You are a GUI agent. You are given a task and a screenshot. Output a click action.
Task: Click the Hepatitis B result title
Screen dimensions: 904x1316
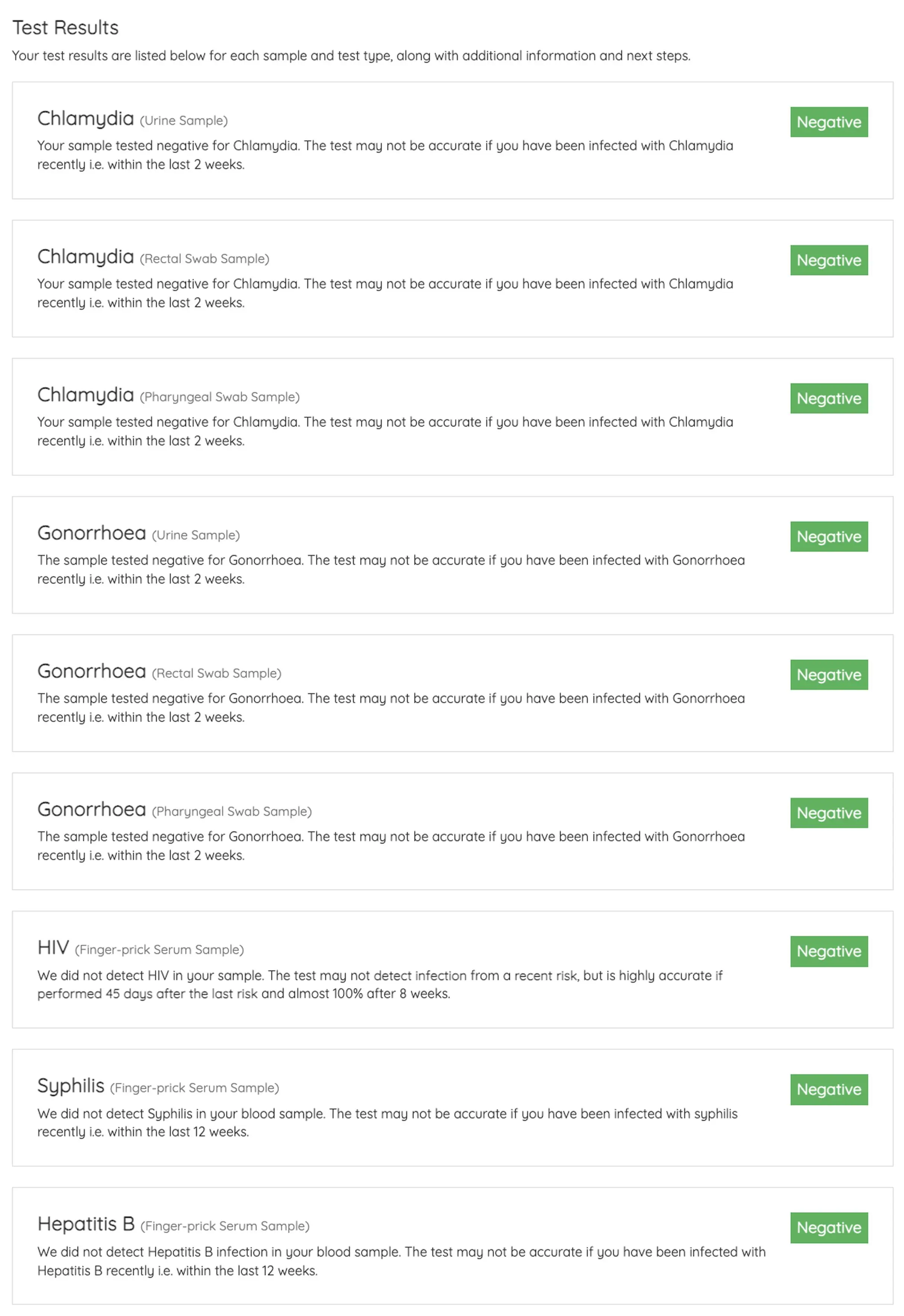tap(173, 1224)
